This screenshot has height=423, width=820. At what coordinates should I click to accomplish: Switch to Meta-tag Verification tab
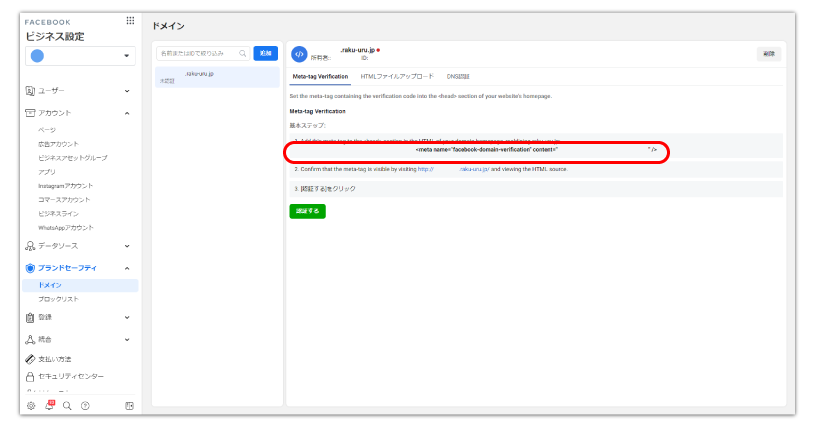click(x=320, y=77)
